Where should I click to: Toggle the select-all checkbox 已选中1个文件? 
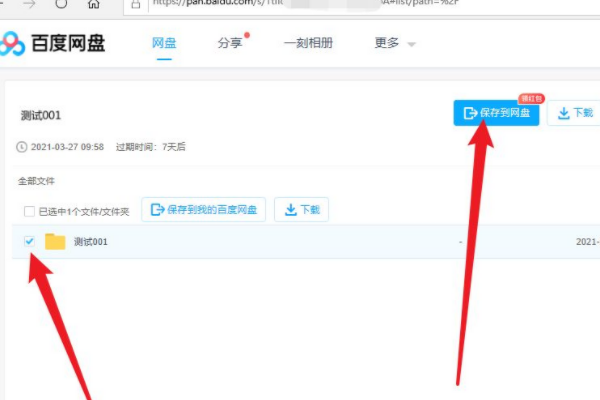(x=29, y=211)
